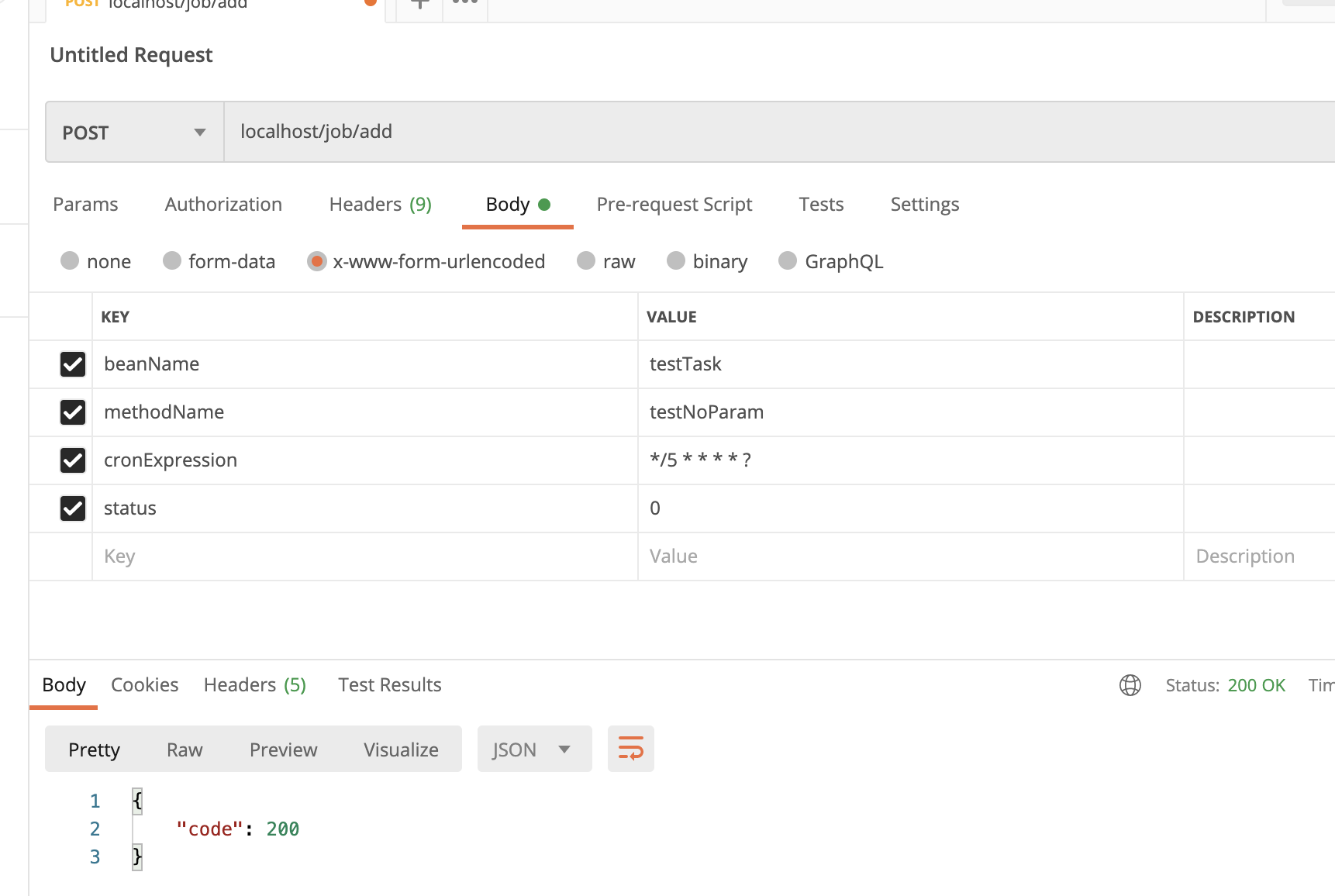Switch response view to Pretty
The image size is (1335, 896).
(x=94, y=750)
